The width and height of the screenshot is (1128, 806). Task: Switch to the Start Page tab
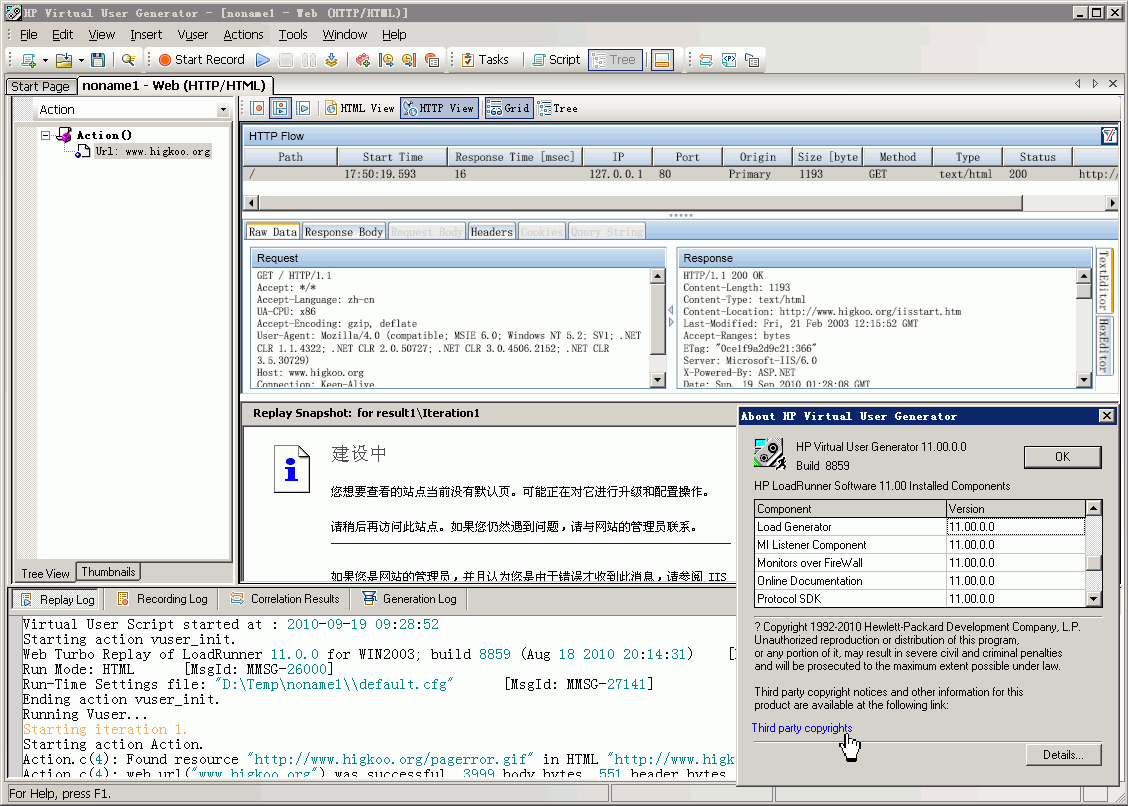pyautogui.click(x=40, y=86)
